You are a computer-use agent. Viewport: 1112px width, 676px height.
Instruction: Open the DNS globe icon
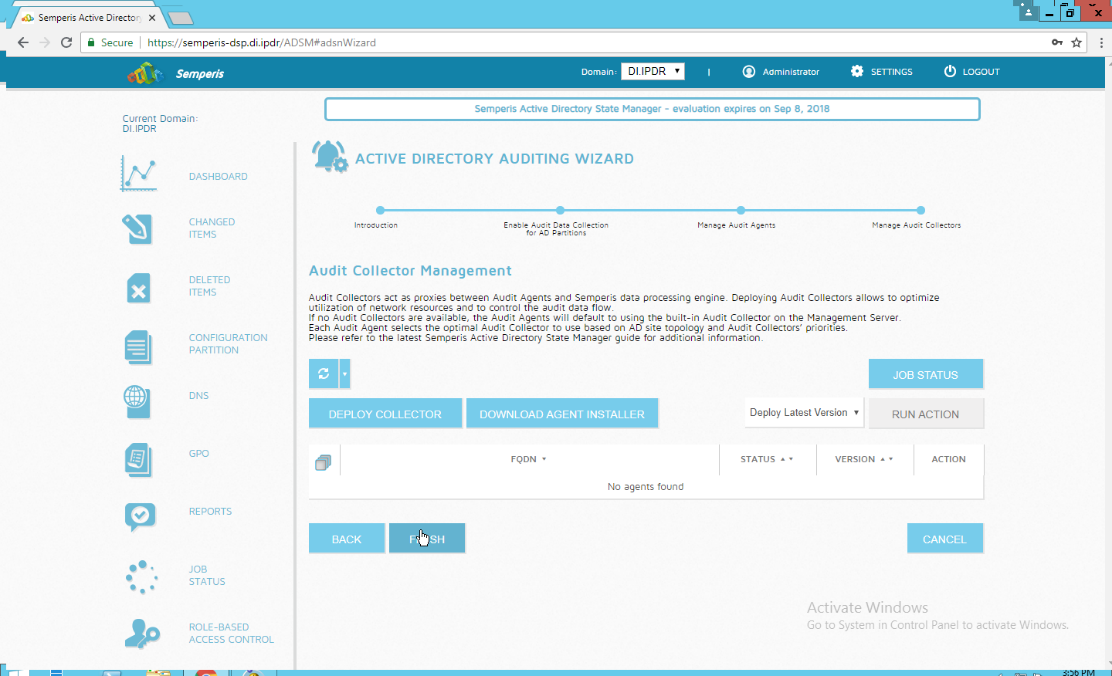[x=138, y=401]
